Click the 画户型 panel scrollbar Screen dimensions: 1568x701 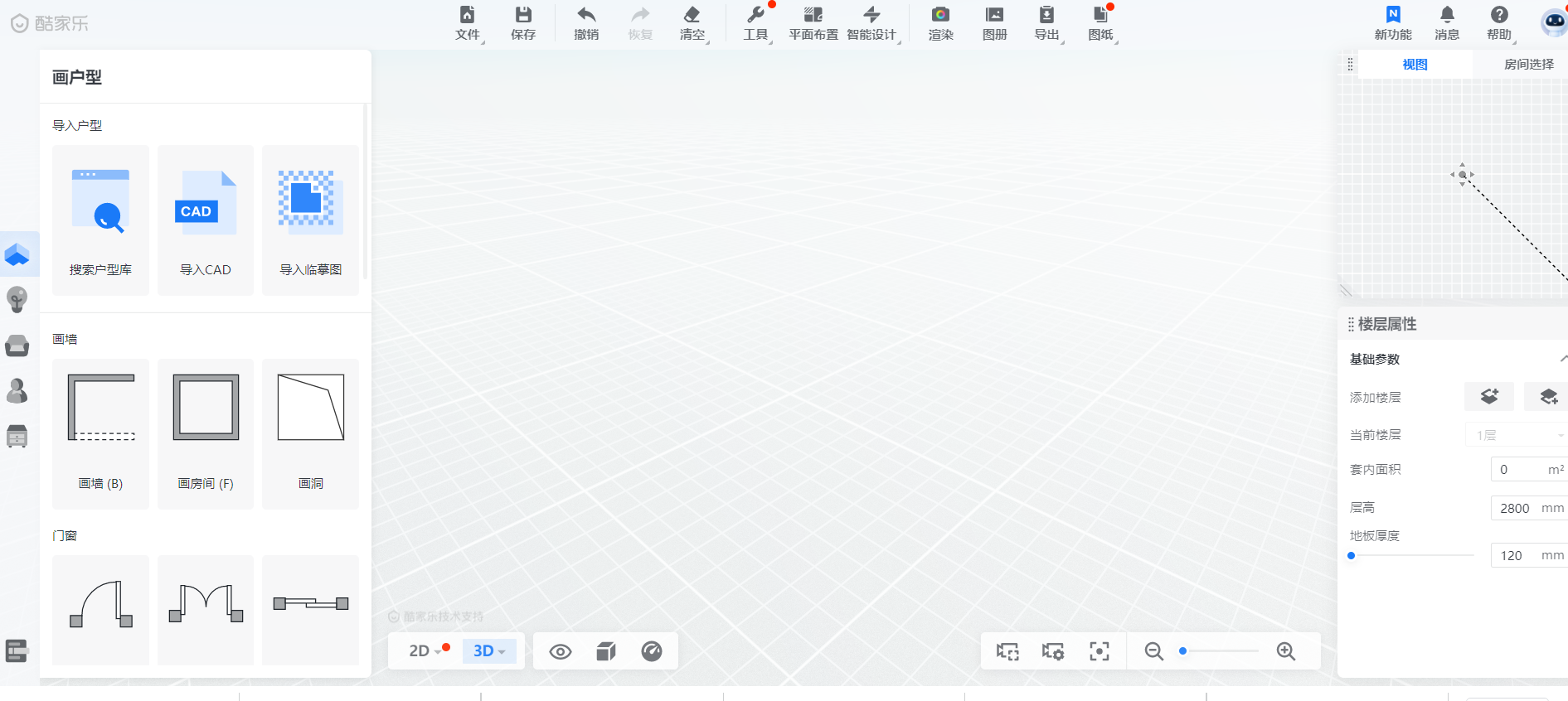(x=366, y=192)
